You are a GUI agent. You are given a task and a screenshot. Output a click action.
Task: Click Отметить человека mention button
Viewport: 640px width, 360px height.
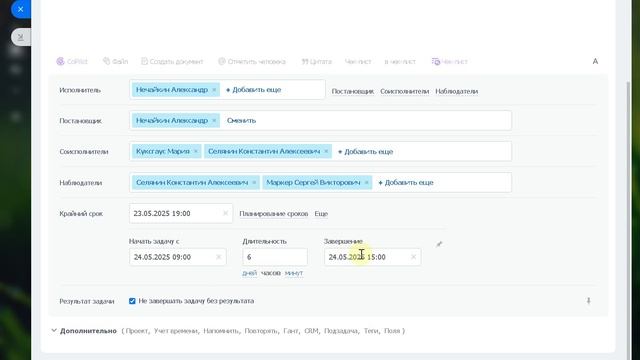tap(252, 62)
